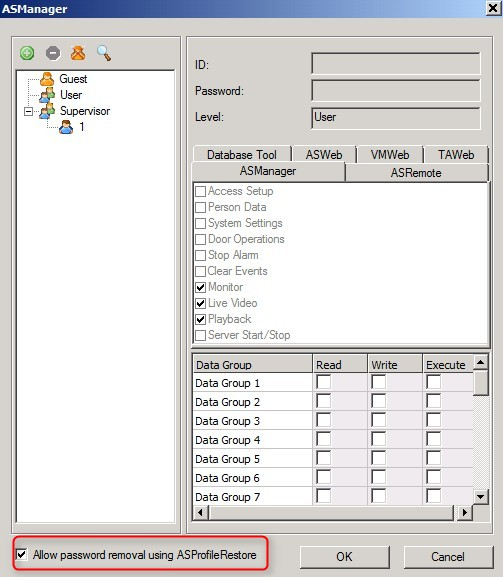The height and width of the screenshot is (577, 503).
Task: Toggle Allow password removal using ASProfileRestore
Action: pos(22,554)
